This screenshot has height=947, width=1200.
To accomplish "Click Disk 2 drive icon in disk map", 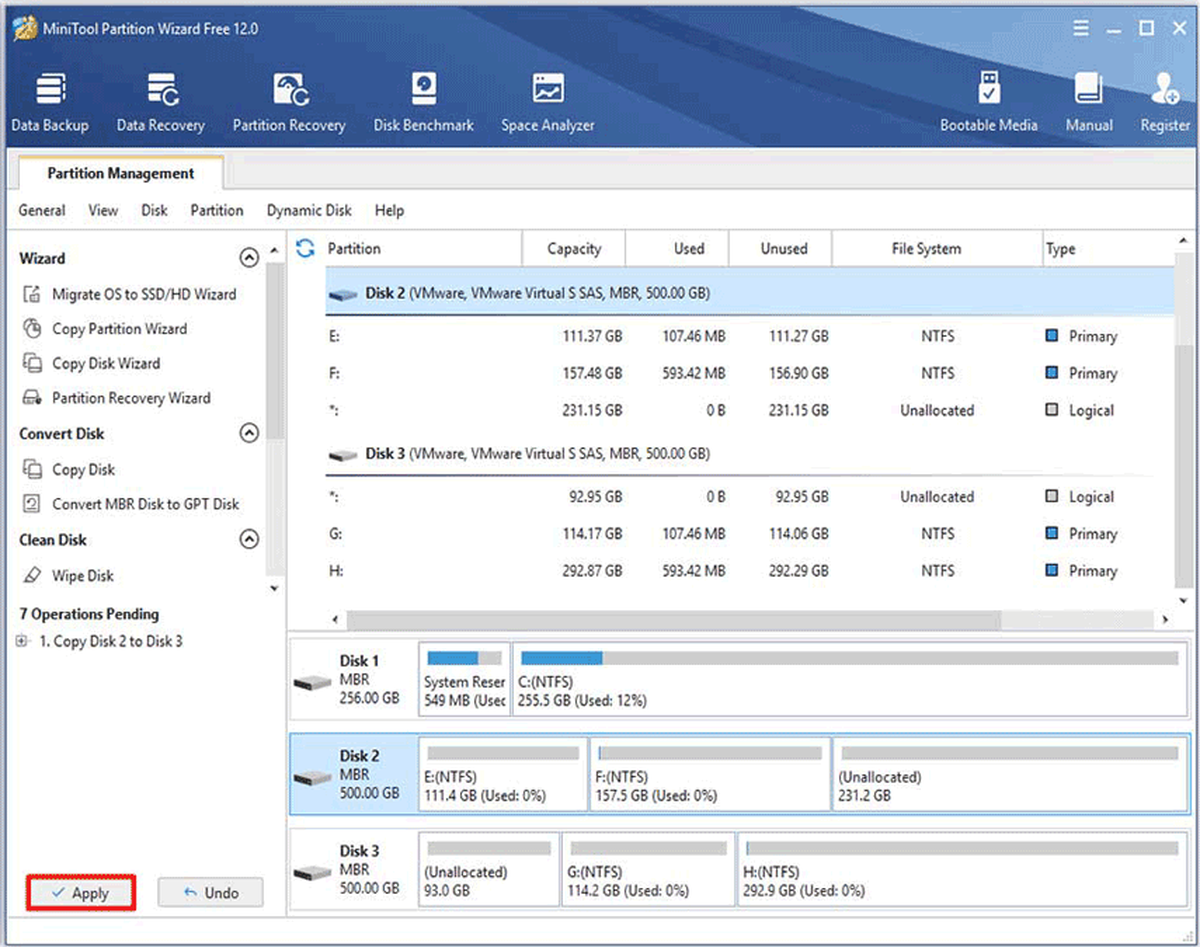I will (312, 777).
